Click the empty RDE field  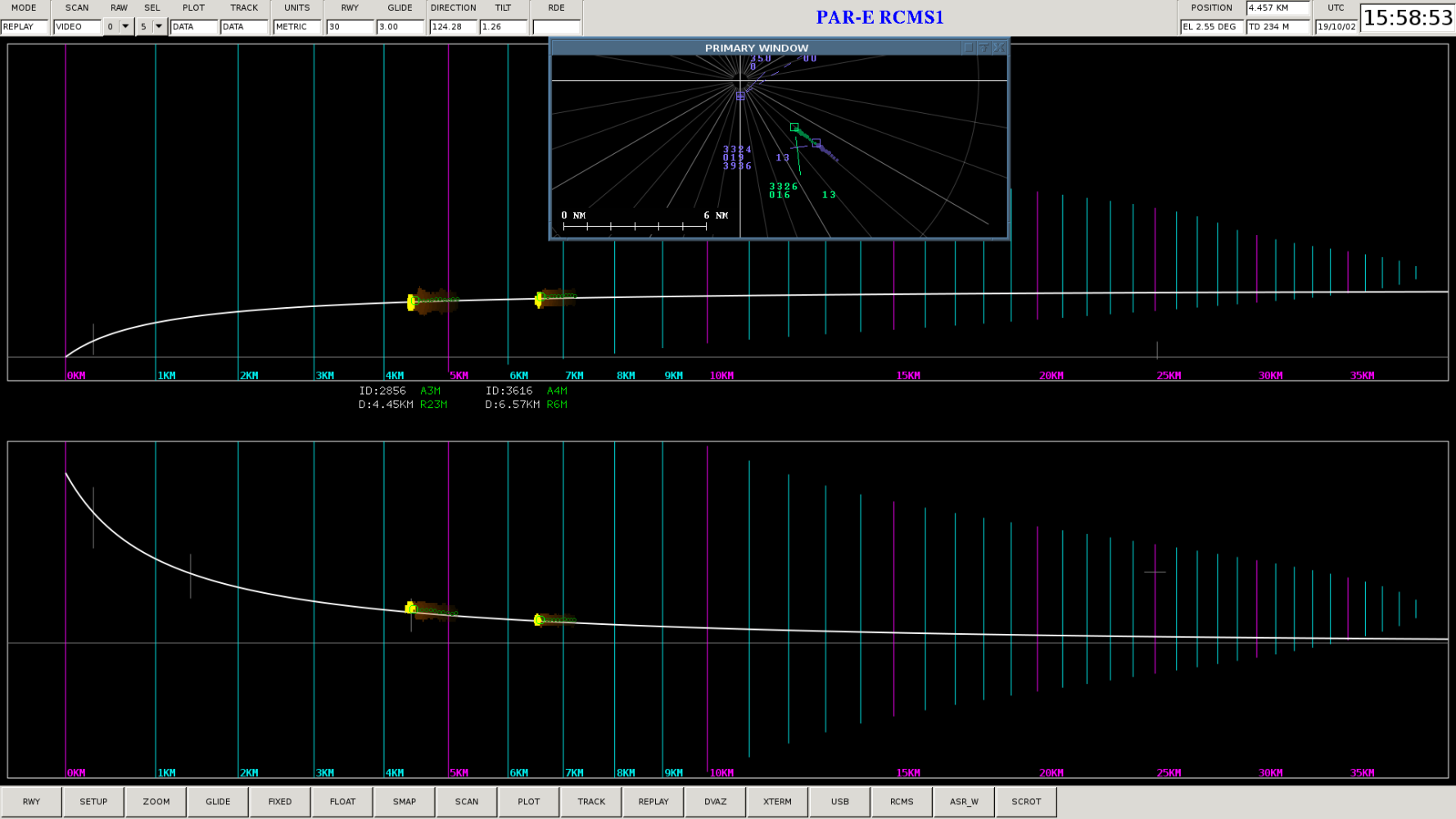coord(557,26)
